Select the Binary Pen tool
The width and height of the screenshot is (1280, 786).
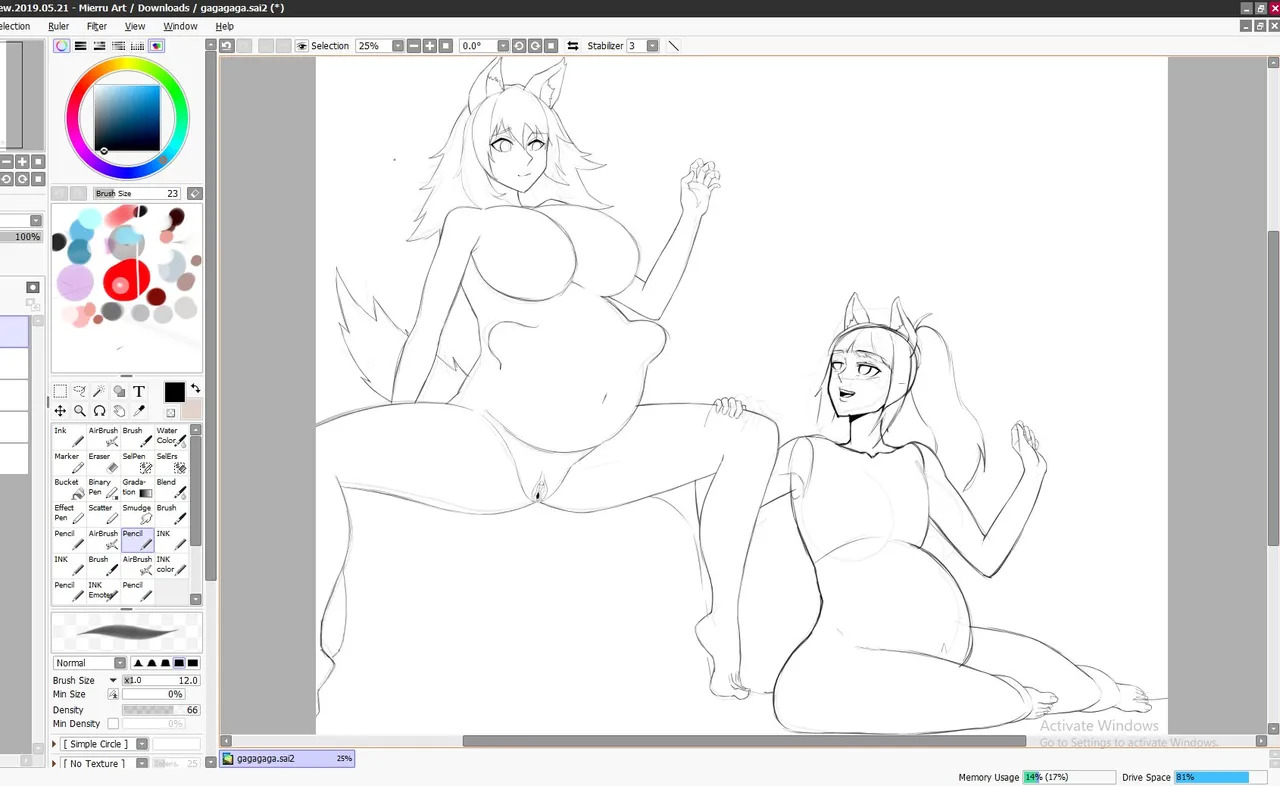(103, 488)
